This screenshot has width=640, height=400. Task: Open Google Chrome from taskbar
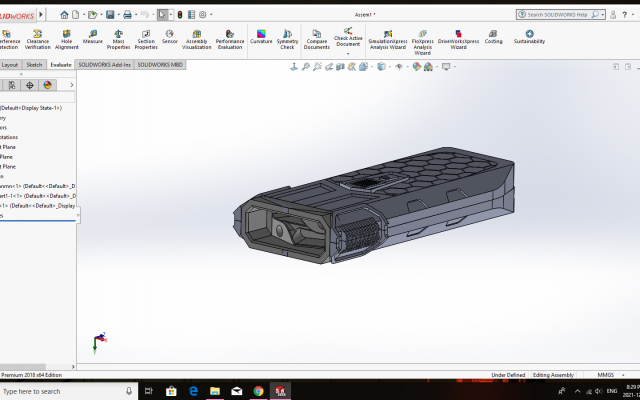(258, 391)
